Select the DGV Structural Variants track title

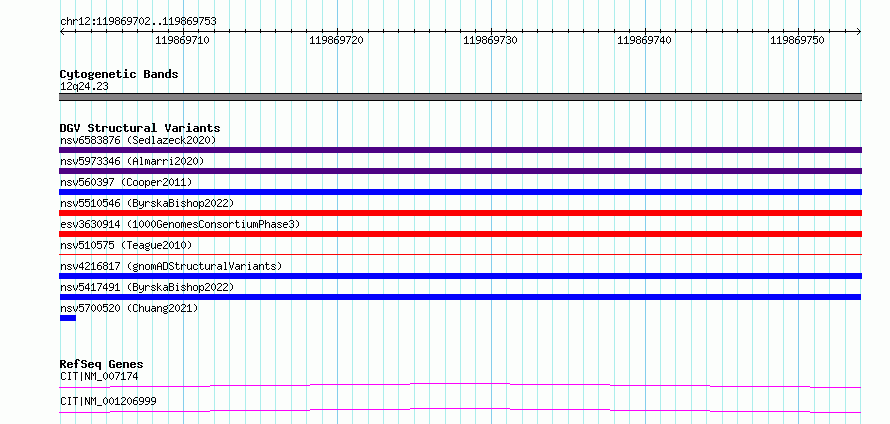click(x=140, y=128)
